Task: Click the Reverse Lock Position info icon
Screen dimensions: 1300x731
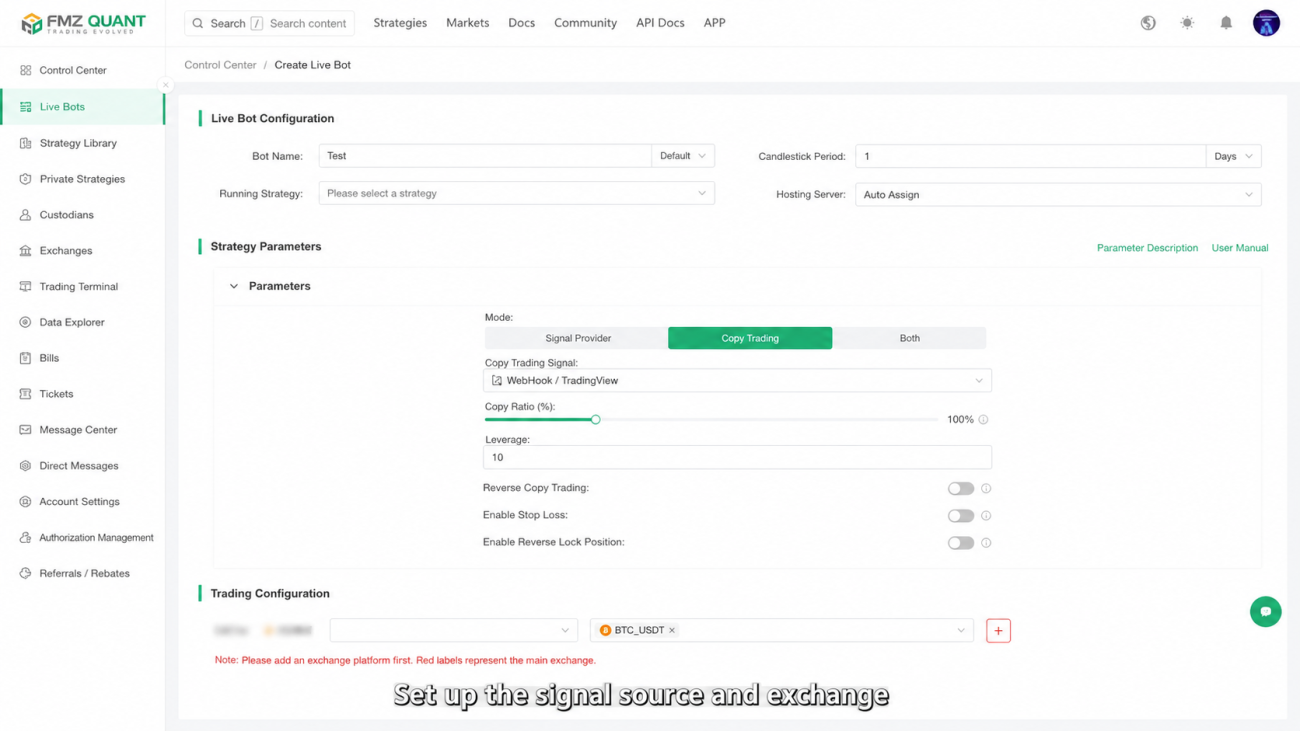Action: click(x=986, y=543)
